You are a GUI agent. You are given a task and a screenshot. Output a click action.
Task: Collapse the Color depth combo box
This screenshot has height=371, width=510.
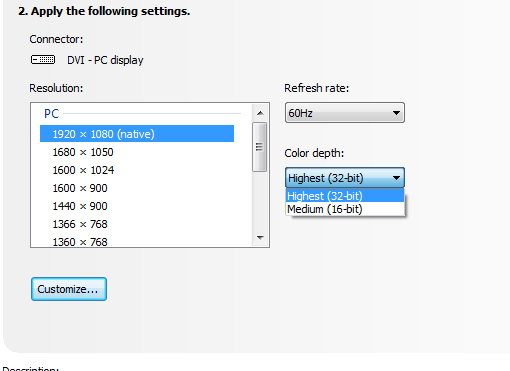click(x=345, y=178)
